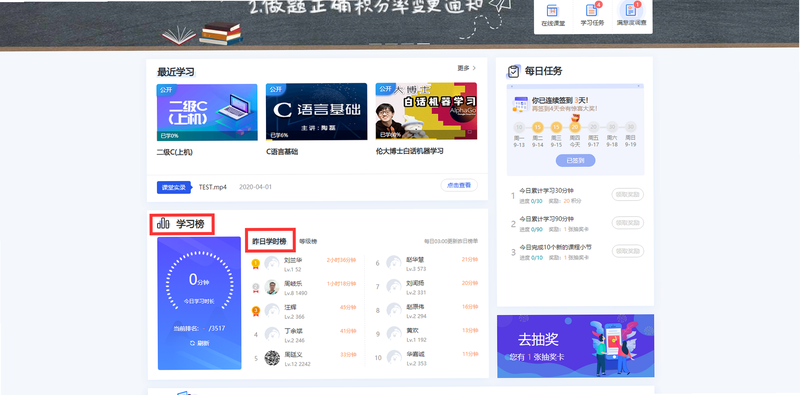Click the 学习榜 bar chart icon
800x395 pixels.
tap(163, 223)
